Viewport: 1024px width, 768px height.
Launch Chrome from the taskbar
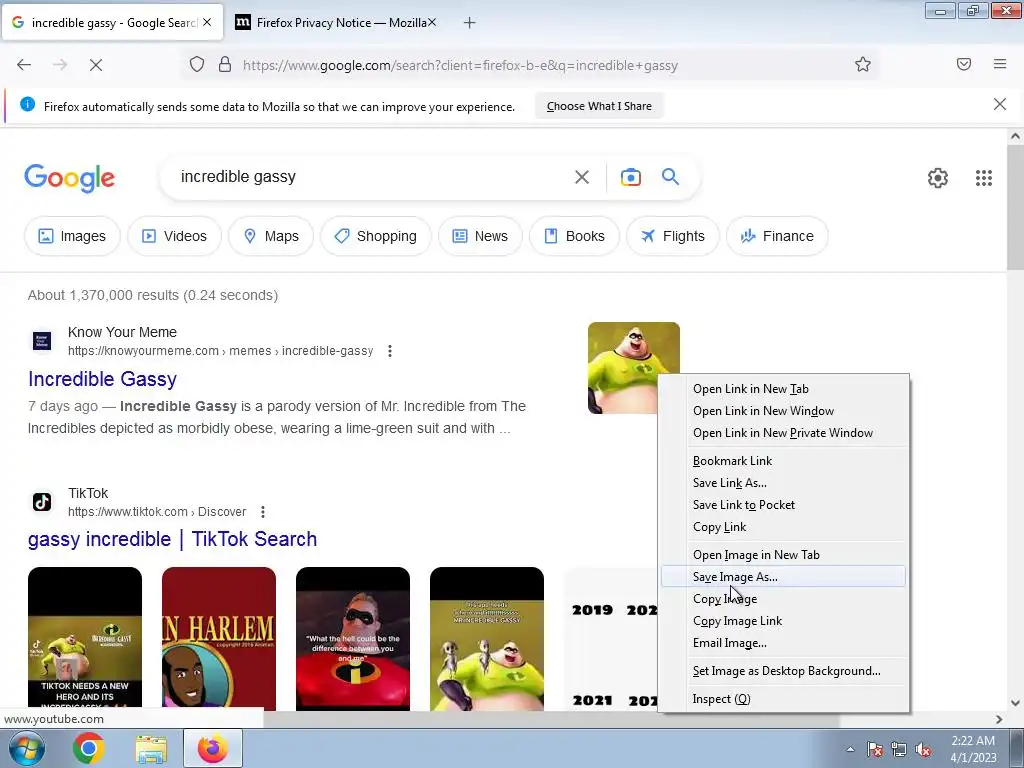89,748
